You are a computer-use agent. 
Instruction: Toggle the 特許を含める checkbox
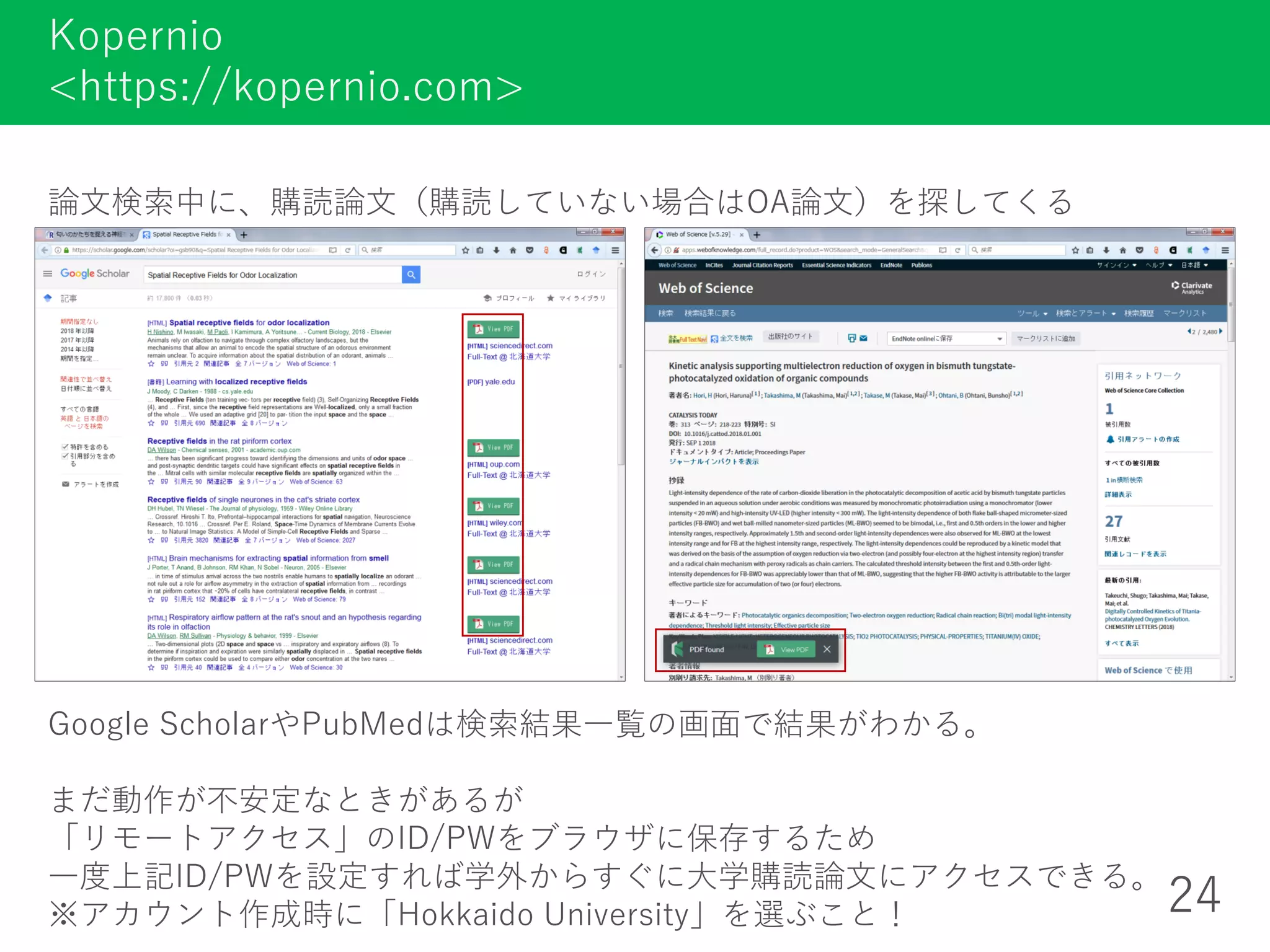pos(64,447)
